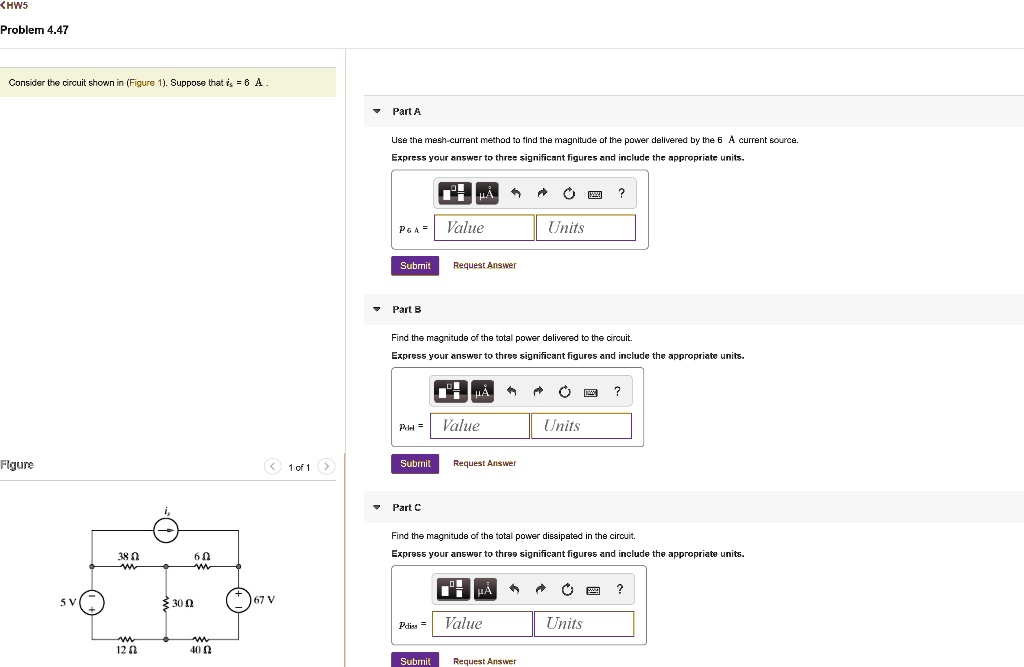Collapse the Part A section
This screenshot has width=1024, height=667.
376,112
